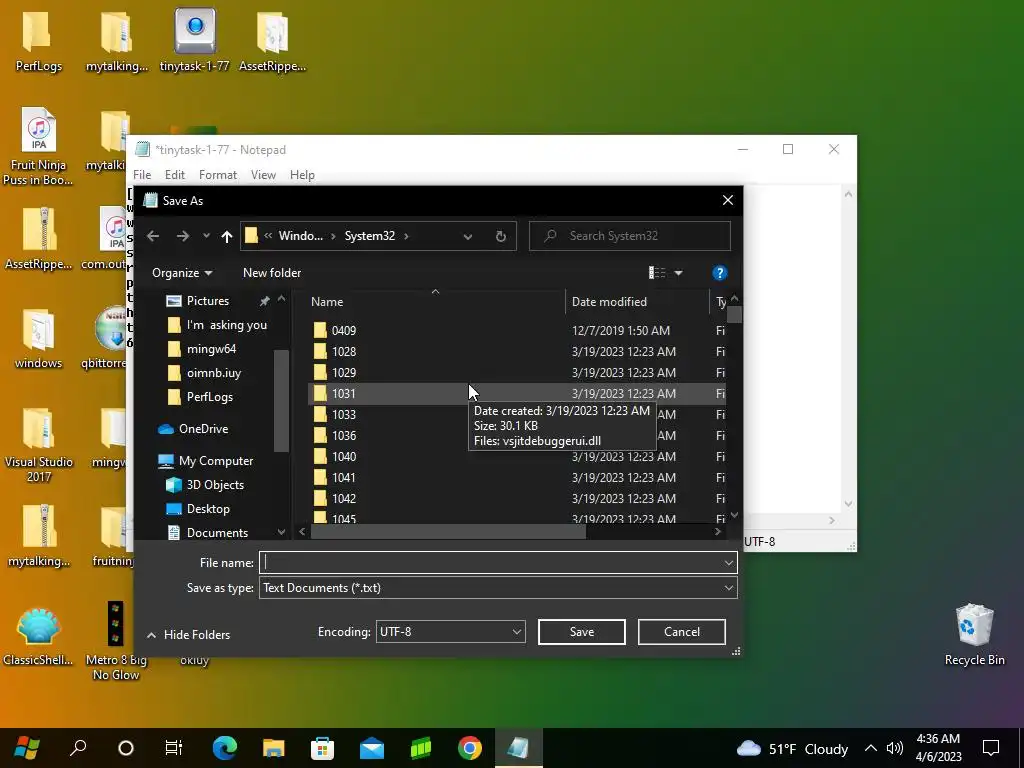This screenshot has height=768, width=1024.
Task: Close the Save As dialog
Action: [x=728, y=200]
